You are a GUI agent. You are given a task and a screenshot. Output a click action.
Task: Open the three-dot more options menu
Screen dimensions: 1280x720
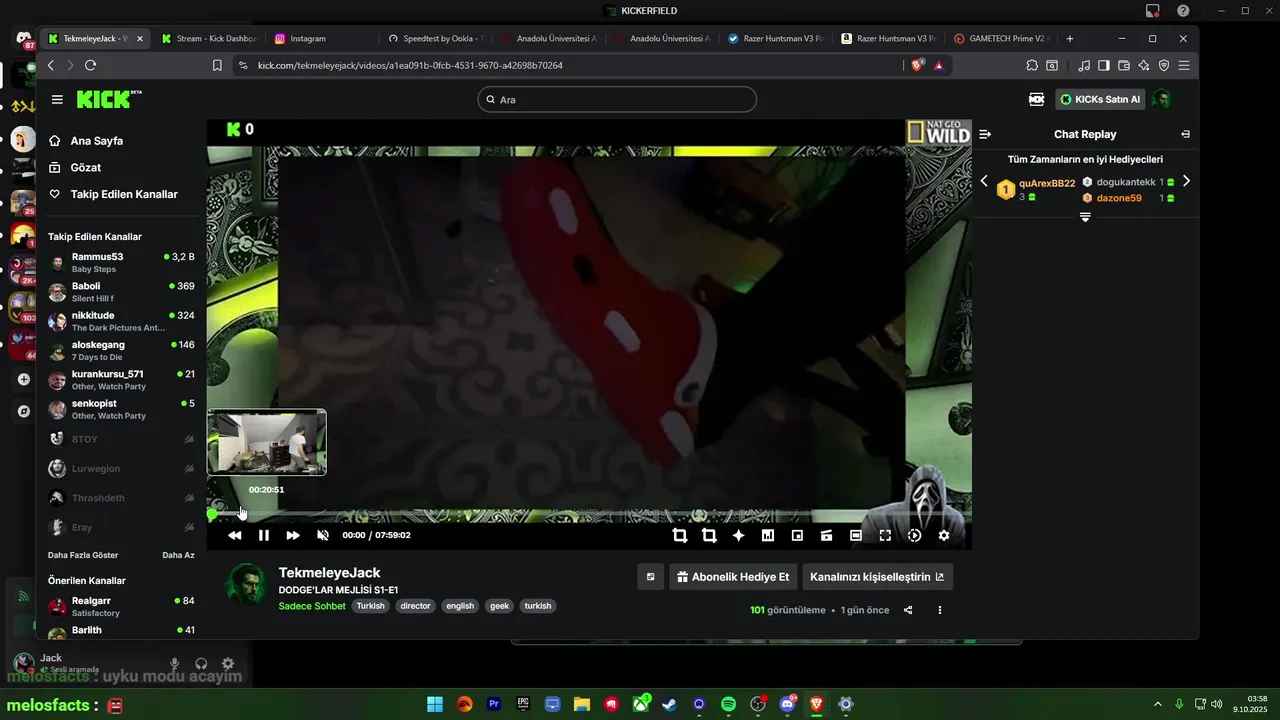939,610
